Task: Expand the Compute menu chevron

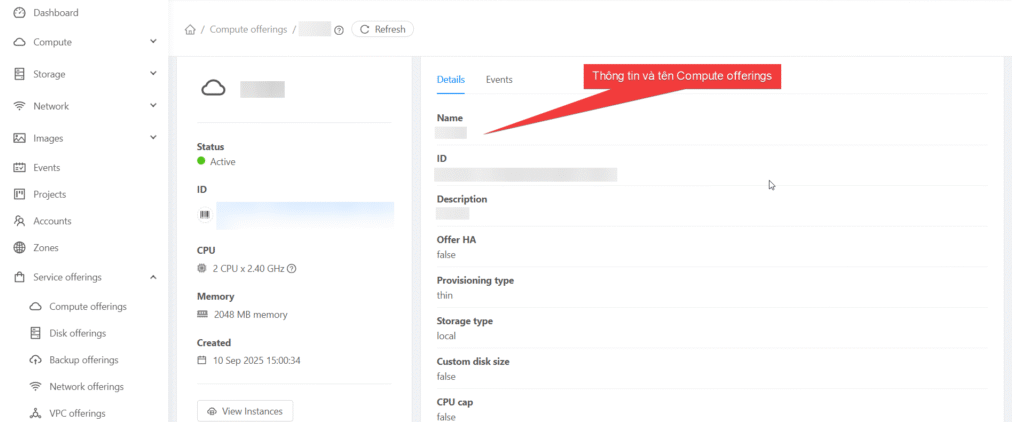Action: click(x=153, y=42)
